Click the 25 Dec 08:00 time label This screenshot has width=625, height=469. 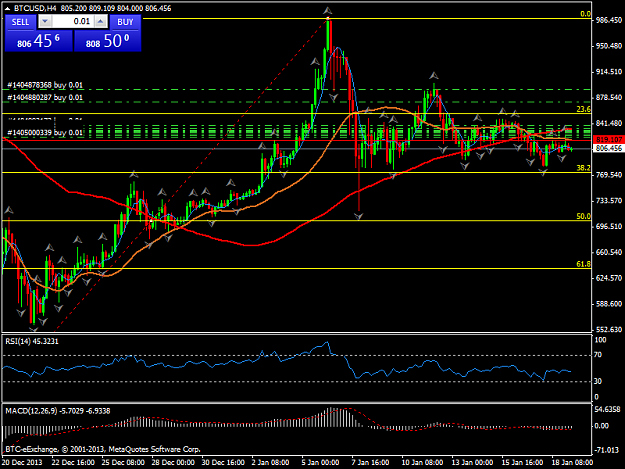pyautogui.click(x=123, y=462)
